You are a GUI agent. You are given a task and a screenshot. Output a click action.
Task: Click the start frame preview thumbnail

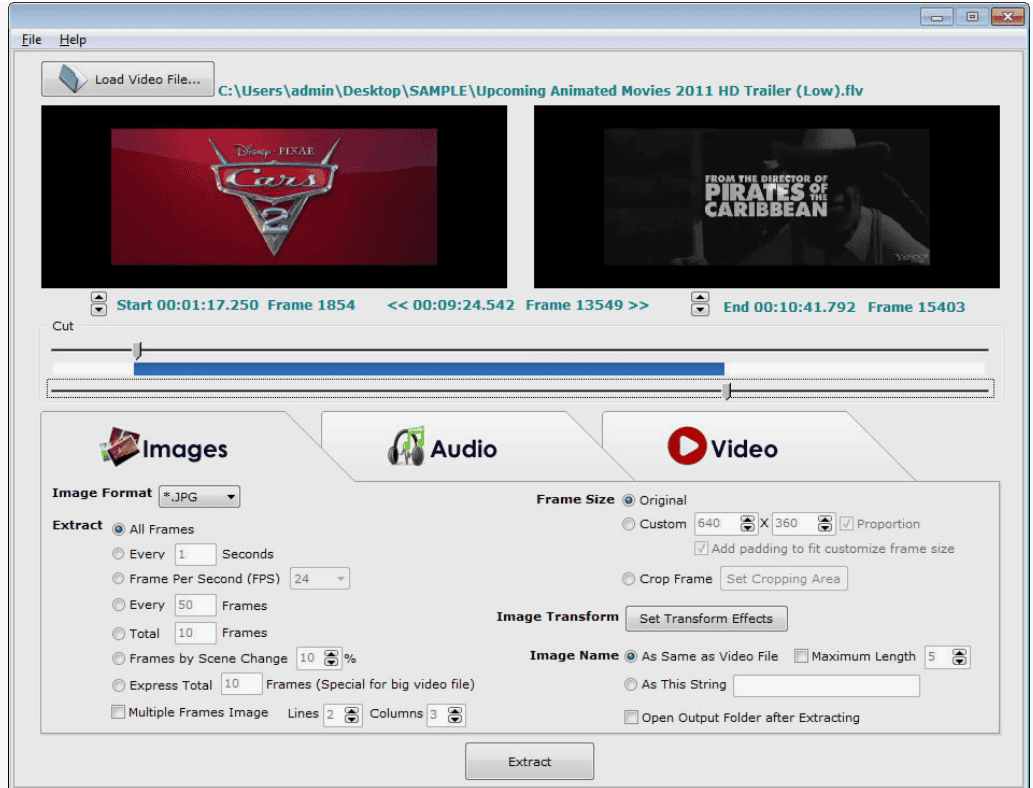tap(274, 197)
